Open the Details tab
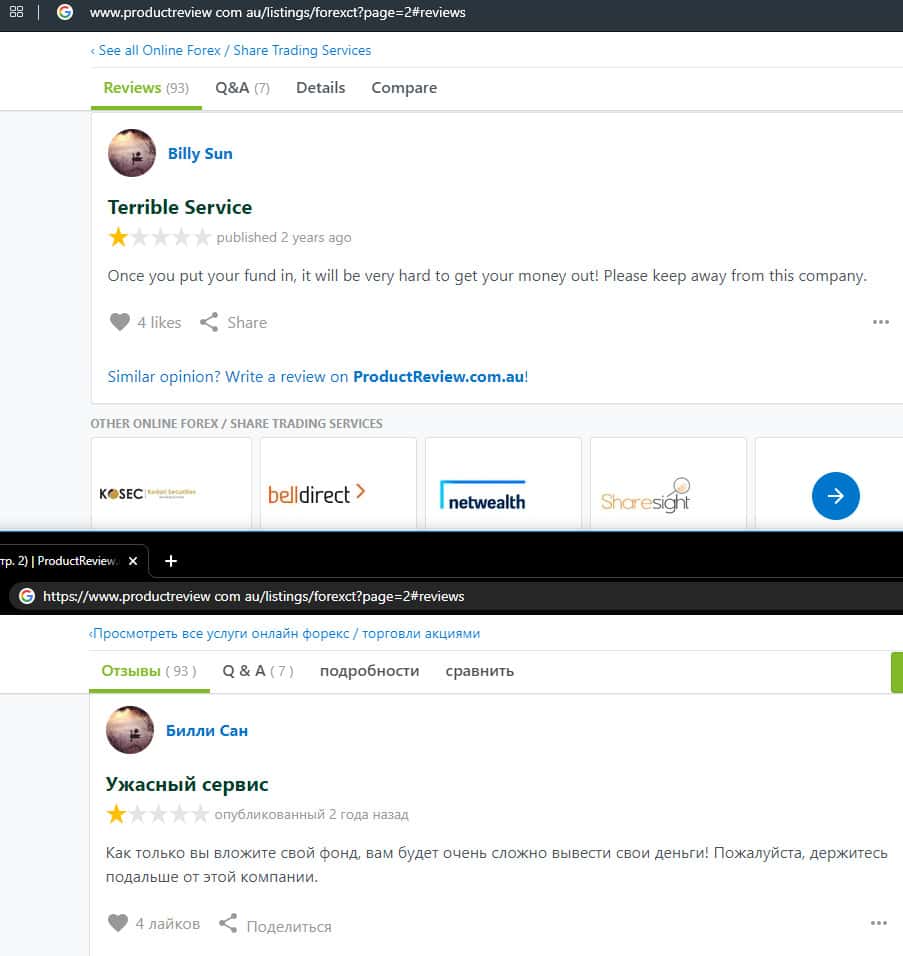 point(321,88)
